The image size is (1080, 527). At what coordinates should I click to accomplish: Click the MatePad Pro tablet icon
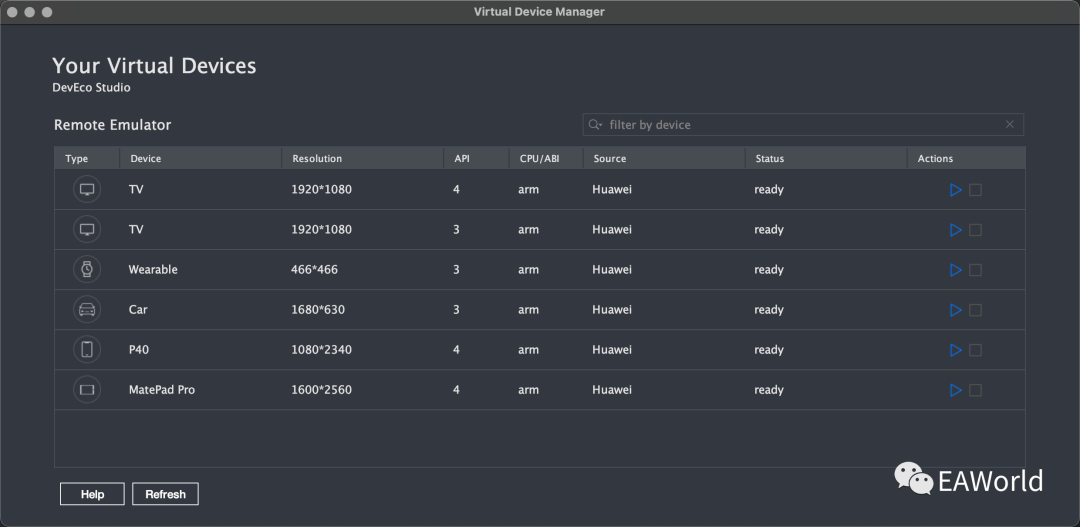click(x=87, y=389)
